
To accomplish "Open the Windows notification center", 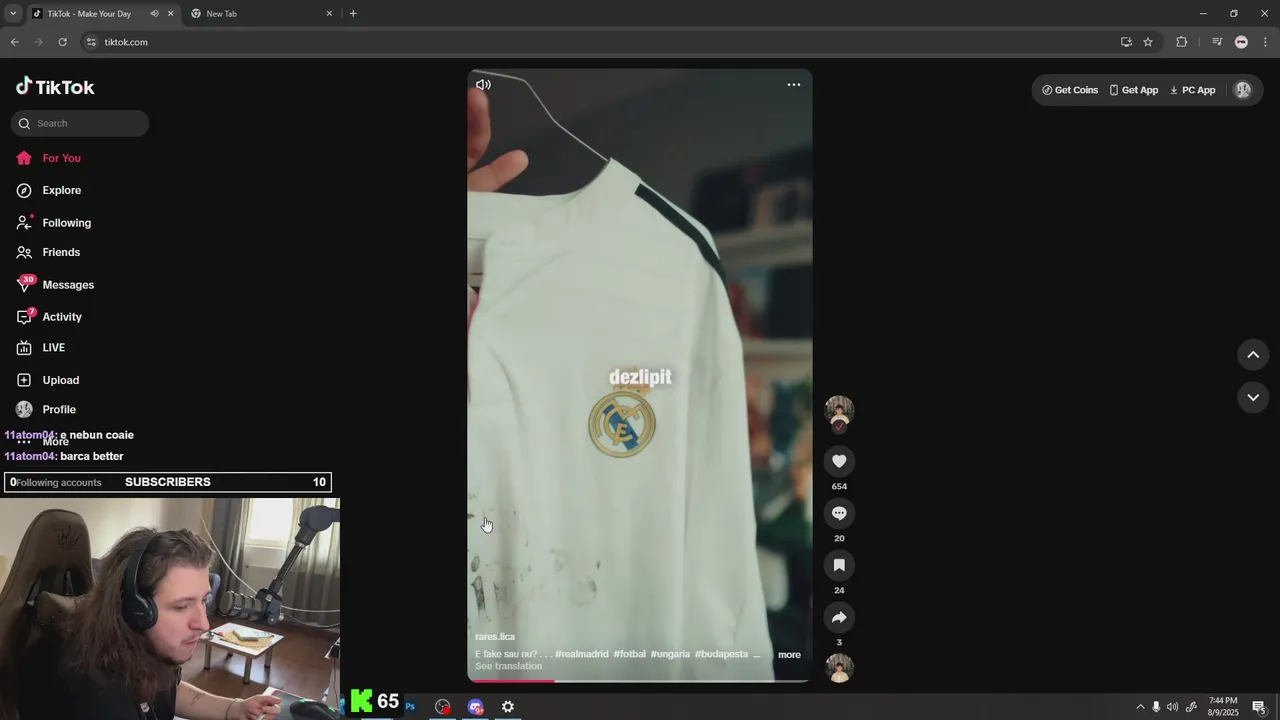I will click(1259, 707).
